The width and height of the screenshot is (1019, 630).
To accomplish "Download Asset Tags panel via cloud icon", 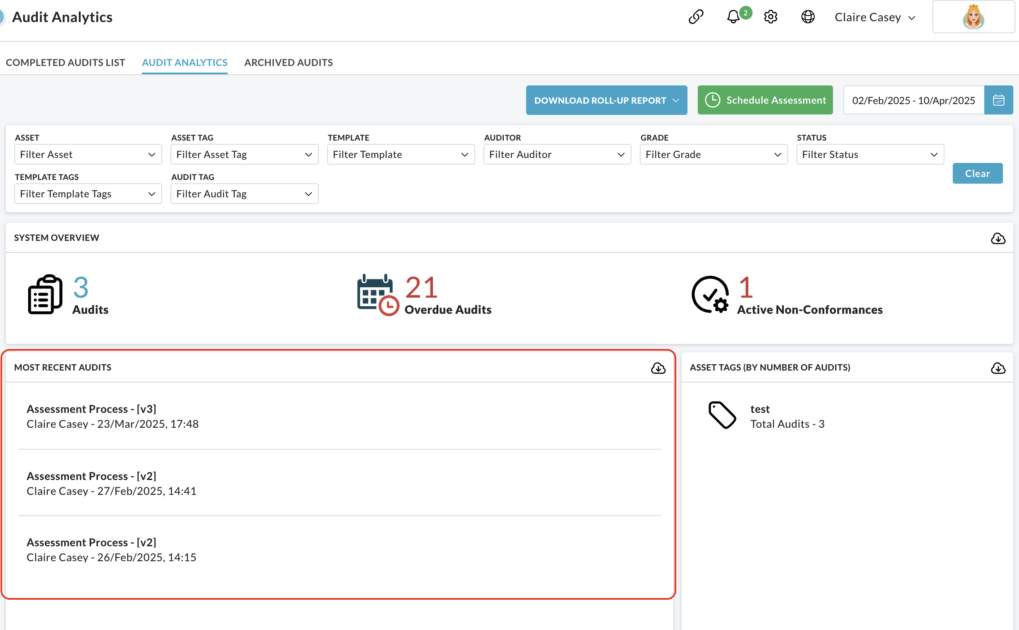I will [998, 368].
